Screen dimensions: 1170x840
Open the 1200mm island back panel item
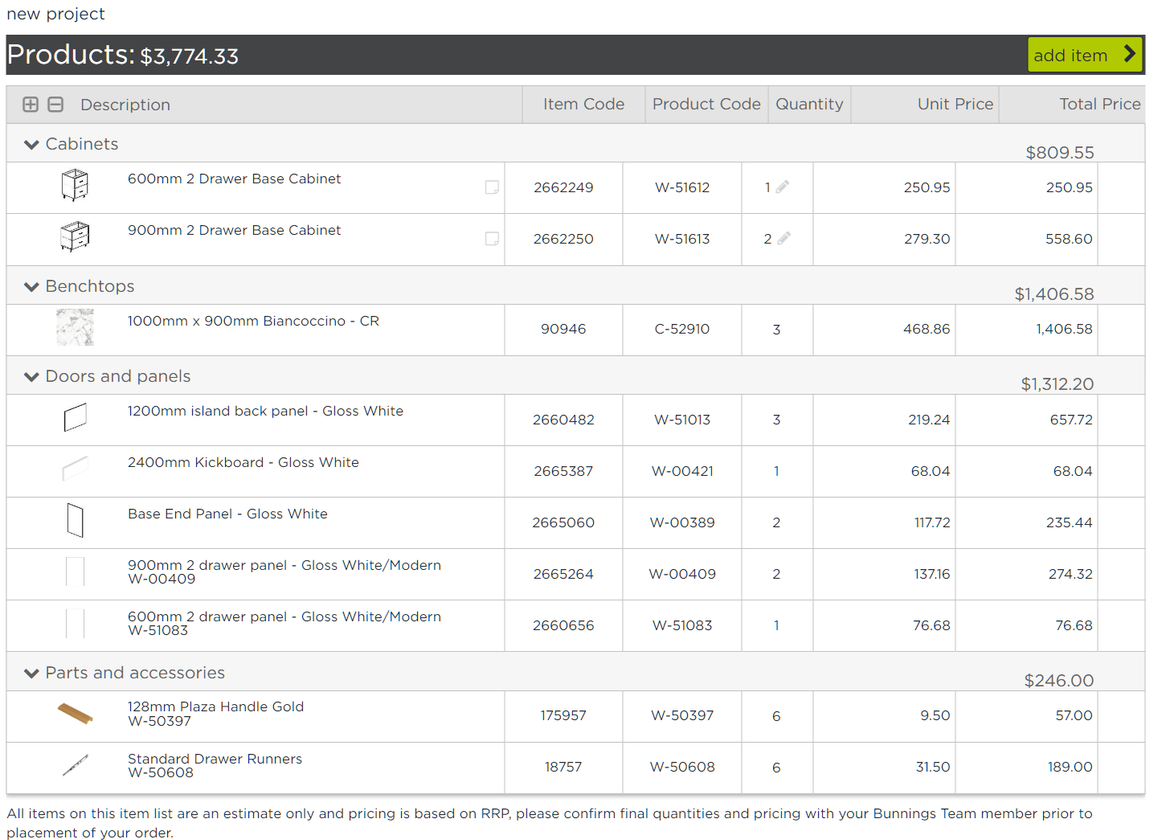265,411
